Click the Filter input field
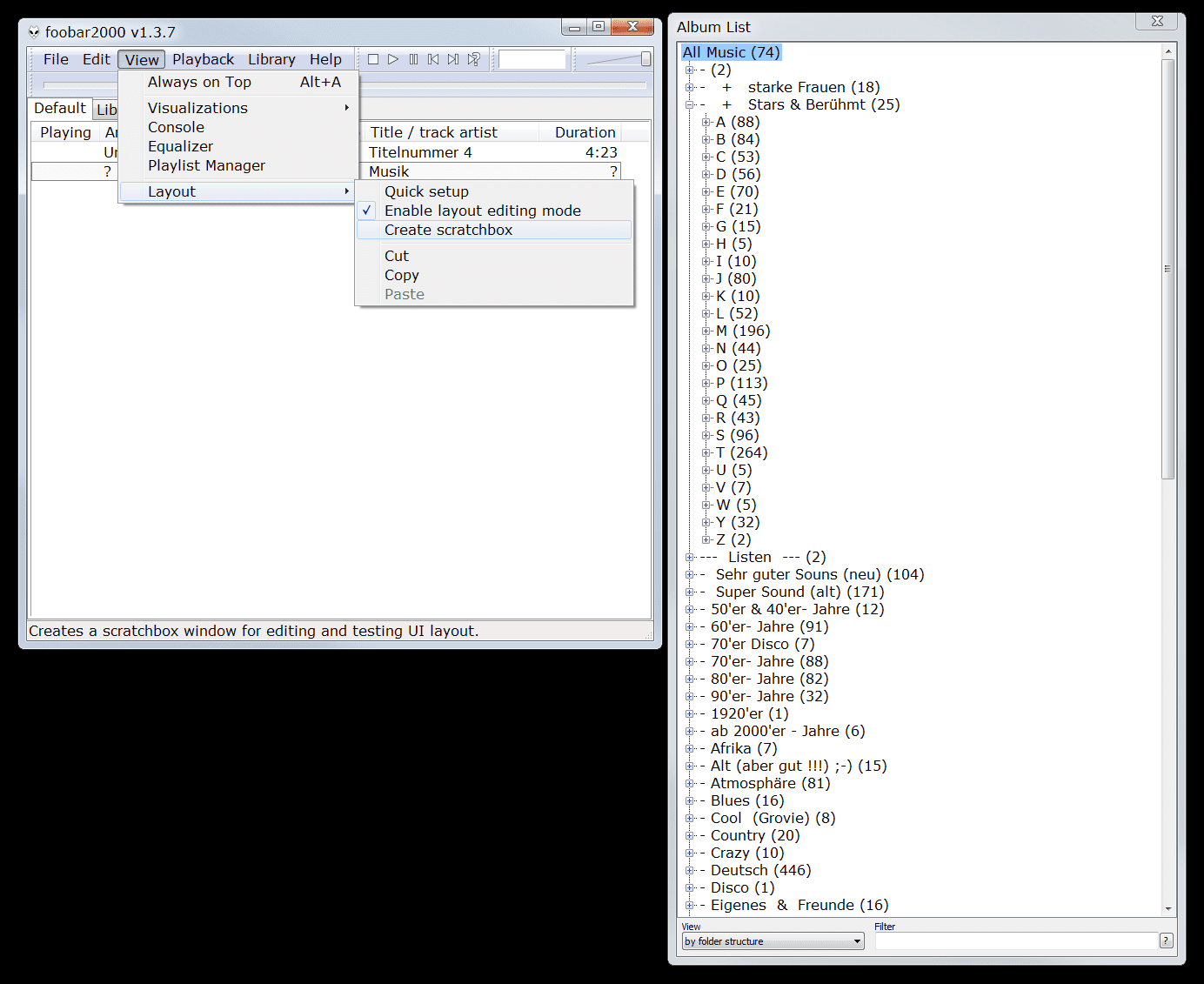 1016,941
